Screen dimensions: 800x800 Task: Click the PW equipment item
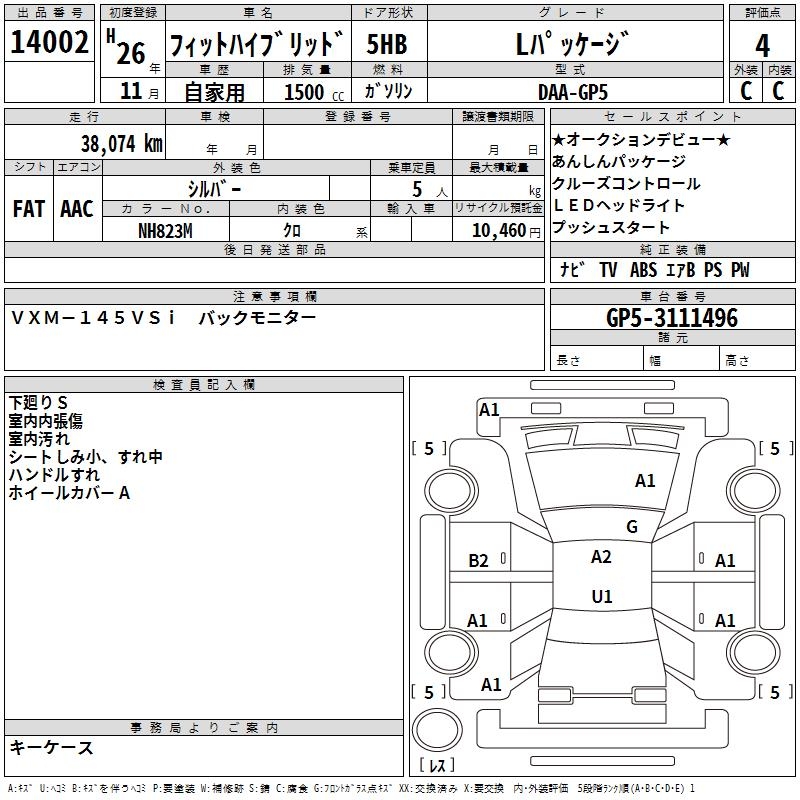(740, 269)
